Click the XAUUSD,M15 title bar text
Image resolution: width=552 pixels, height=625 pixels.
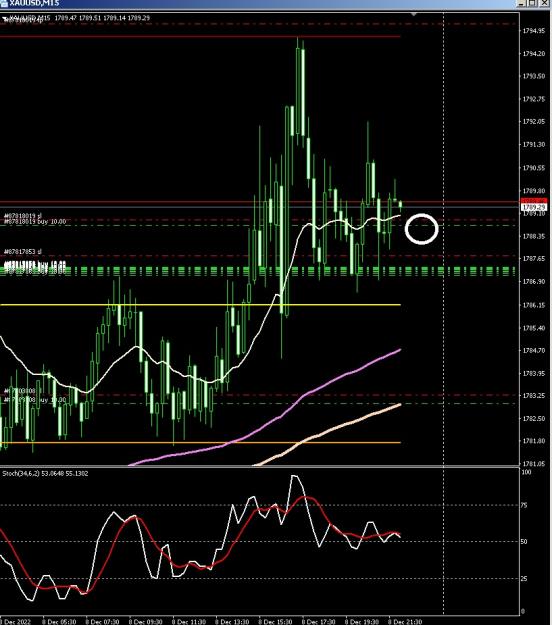point(34,3)
